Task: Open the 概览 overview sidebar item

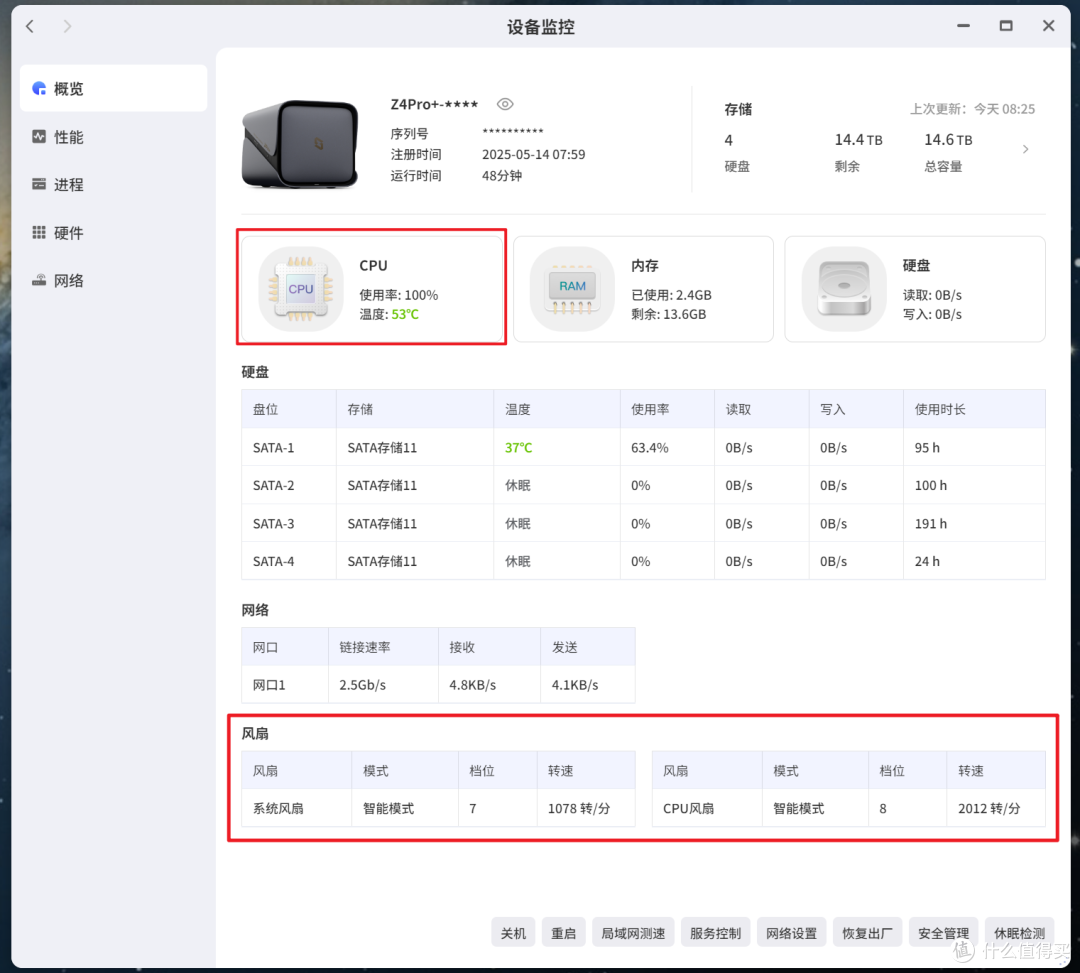Action: (114, 88)
